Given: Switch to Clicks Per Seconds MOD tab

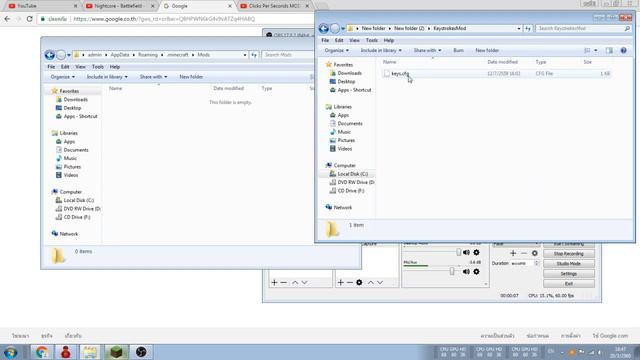Looking at the screenshot, I should (x=274, y=6).
